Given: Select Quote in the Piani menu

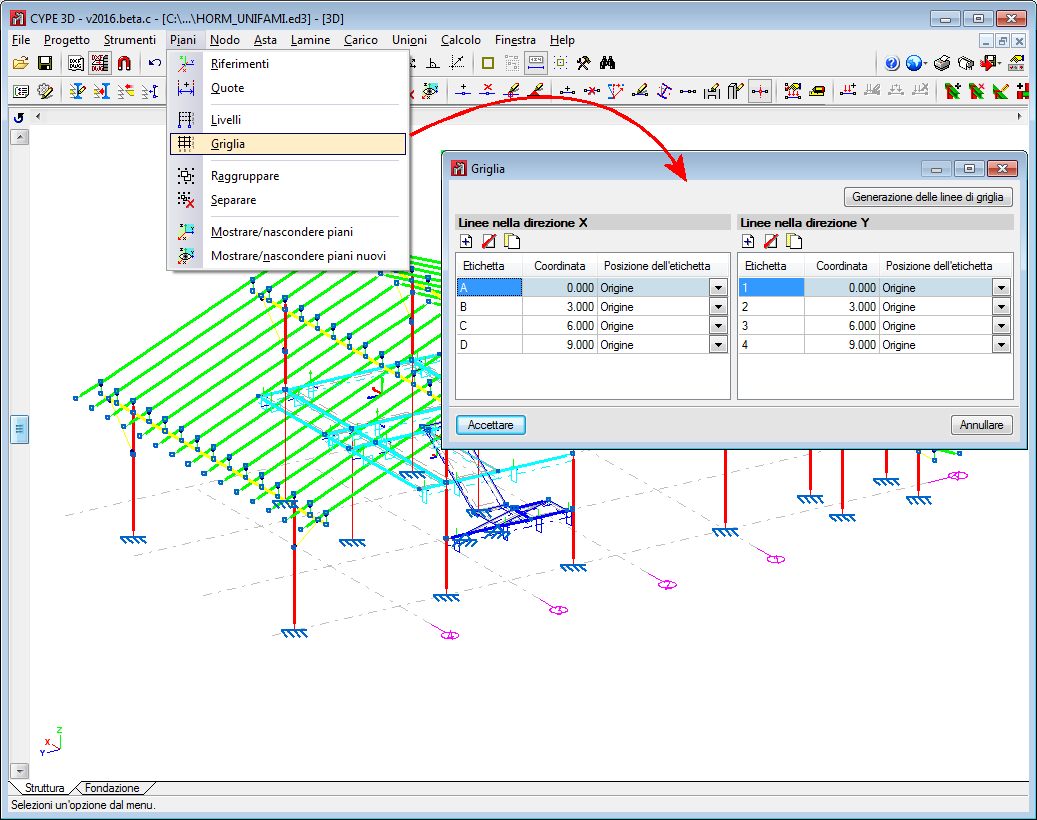Looking at the screenshot, I should 288,88.
